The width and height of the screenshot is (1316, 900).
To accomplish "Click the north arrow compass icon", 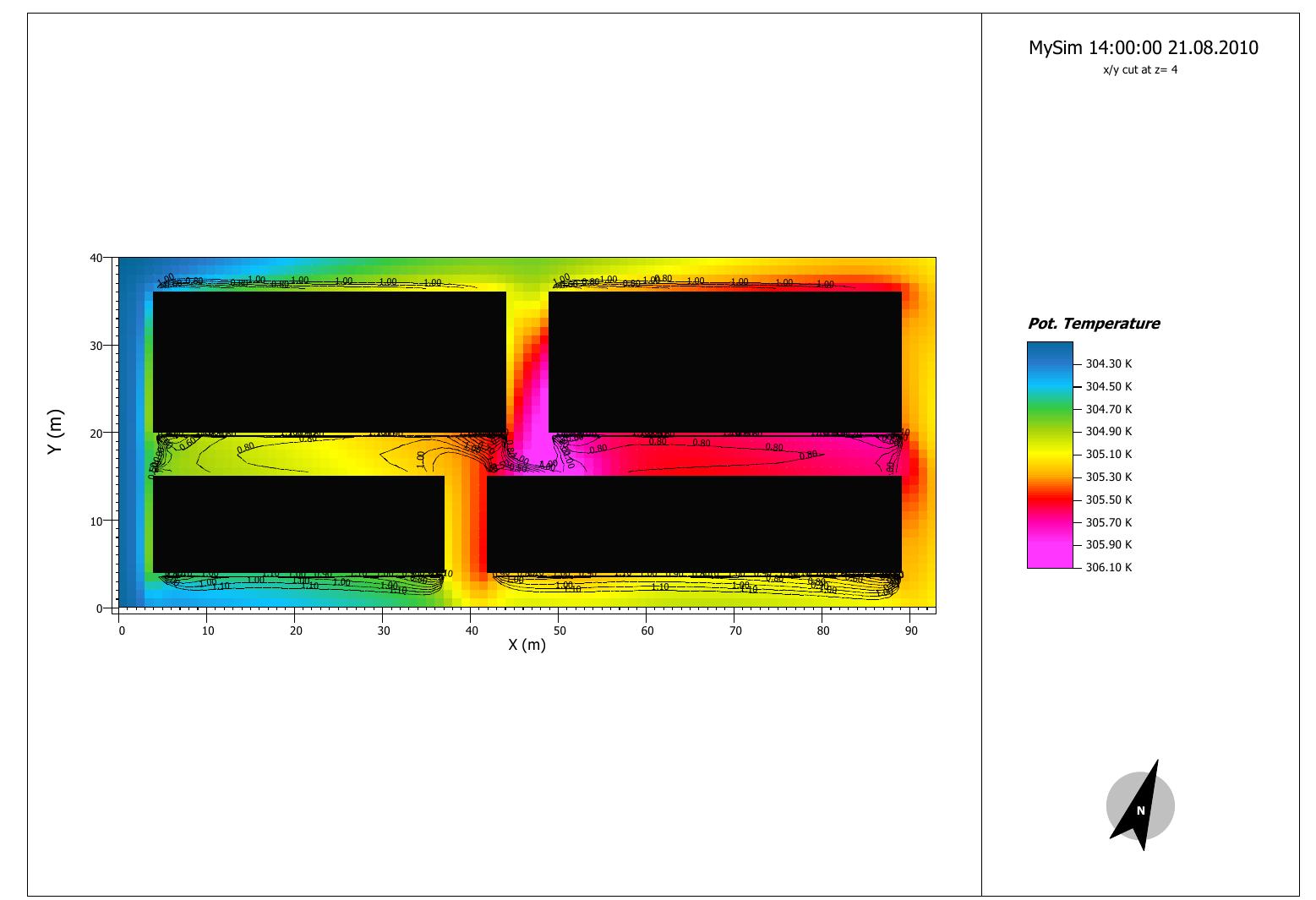I will click(1139, 805).
